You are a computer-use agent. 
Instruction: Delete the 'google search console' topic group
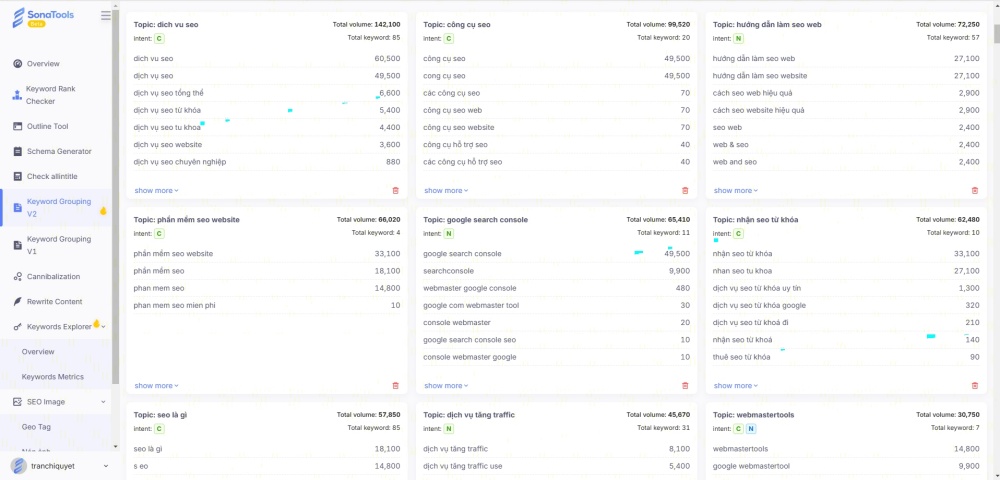[x=685, y=385]
